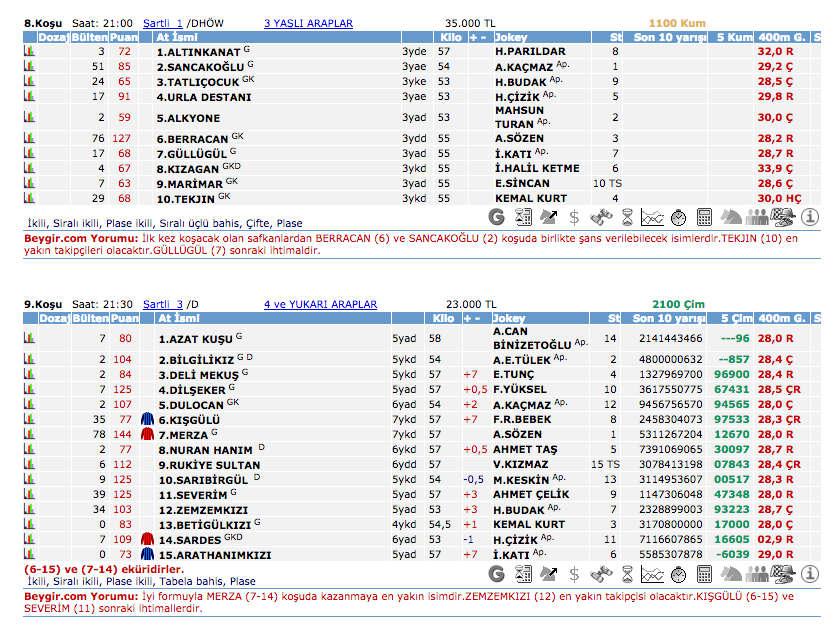
Task: Open binoculars icon in race 8 toolbar
Action: click(600, 216)
